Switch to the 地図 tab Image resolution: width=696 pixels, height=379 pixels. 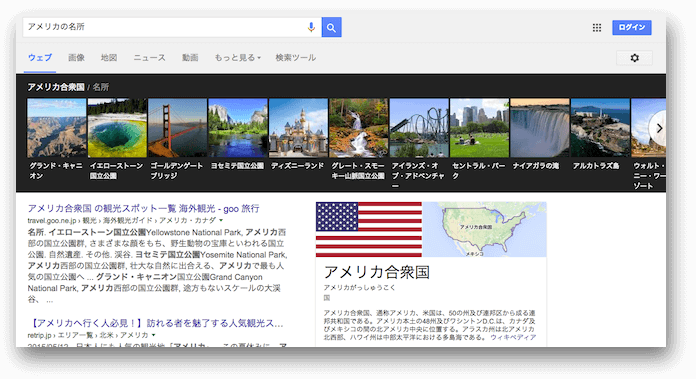coord(109,57)
